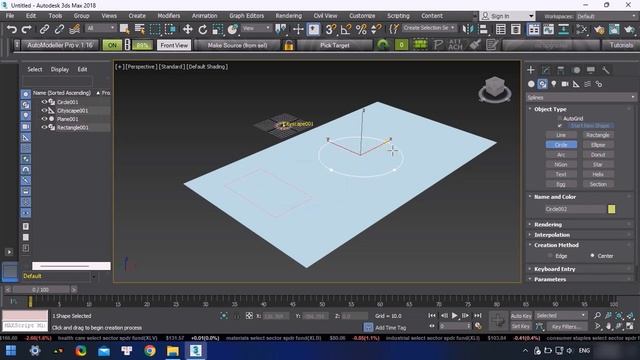640x360 pixels.
Task: Toggle the AutoModeller ON switch
Action: click(x=112, y=45)
